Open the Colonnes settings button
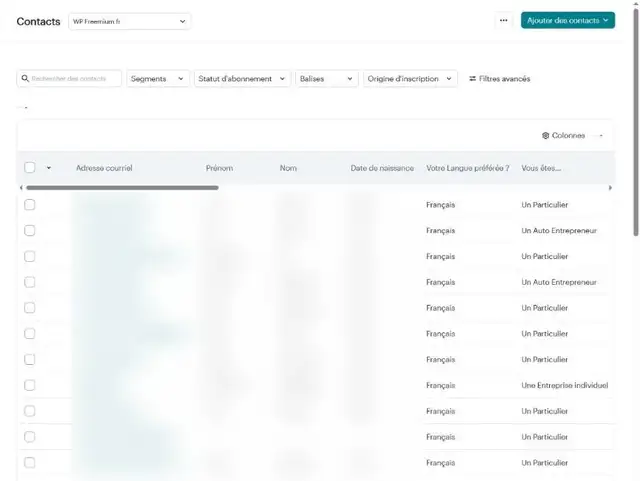Screen dimensions: 640x481 564,136
